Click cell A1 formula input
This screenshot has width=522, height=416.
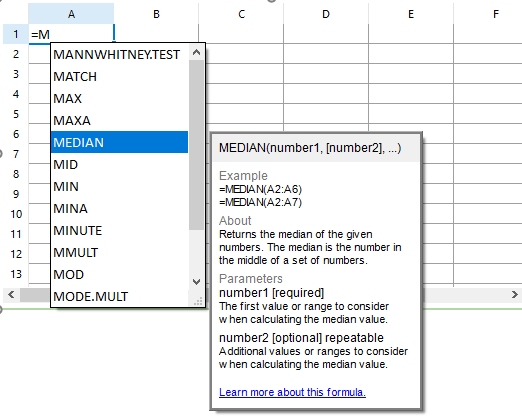click(71, 34)
